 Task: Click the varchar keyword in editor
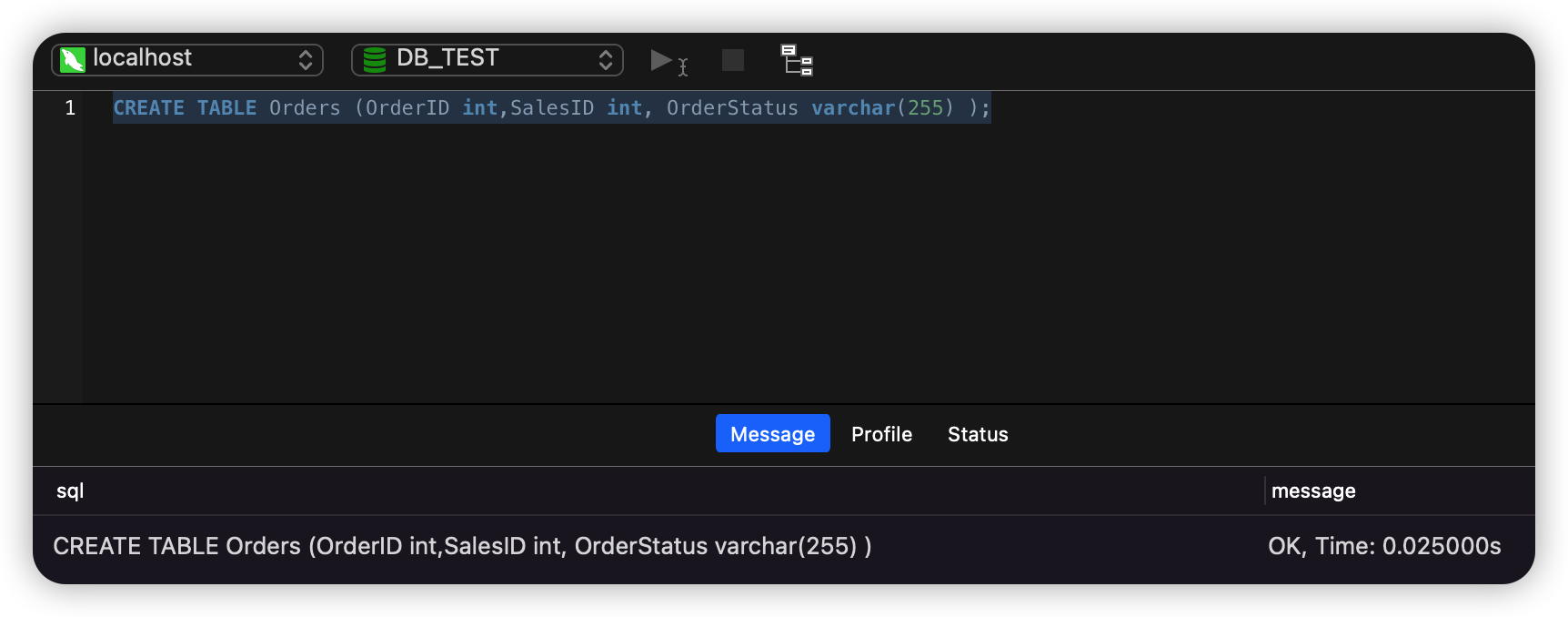click(x=853, y=107)
